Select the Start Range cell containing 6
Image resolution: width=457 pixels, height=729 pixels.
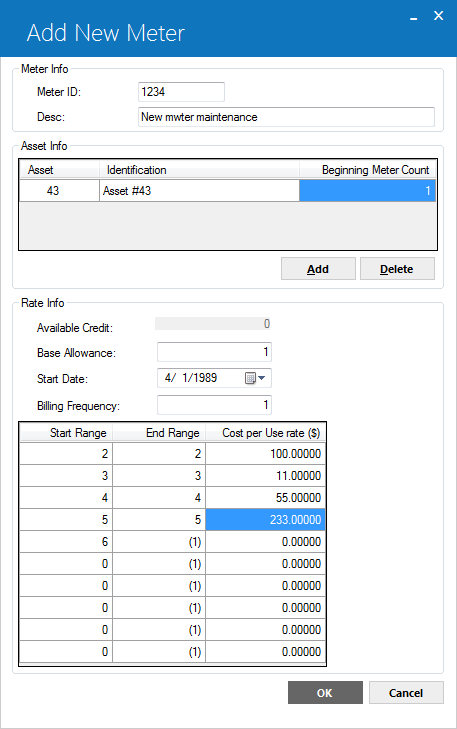66,542
